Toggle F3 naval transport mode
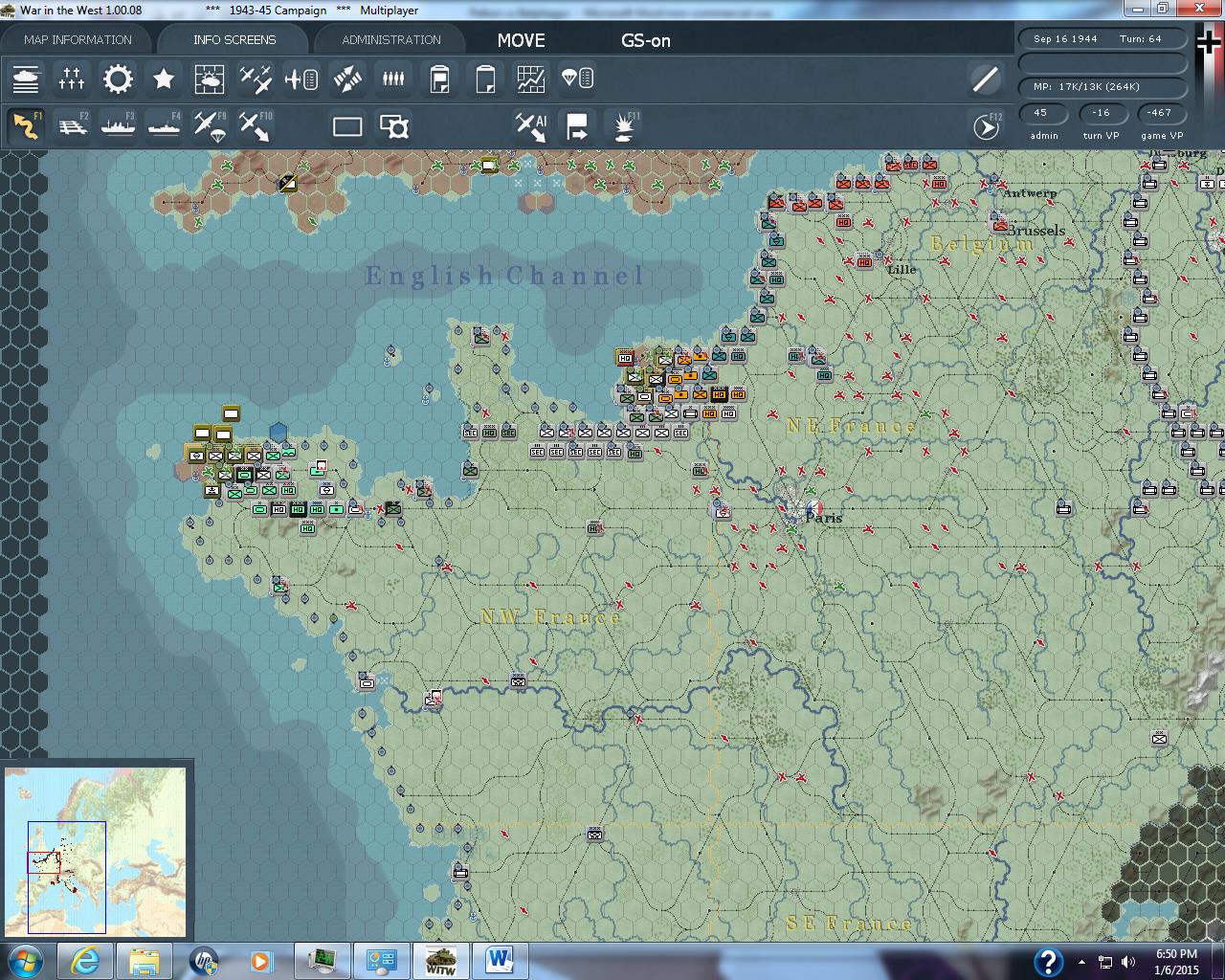Screen dimensions: 1225x980 click(118, 126)
